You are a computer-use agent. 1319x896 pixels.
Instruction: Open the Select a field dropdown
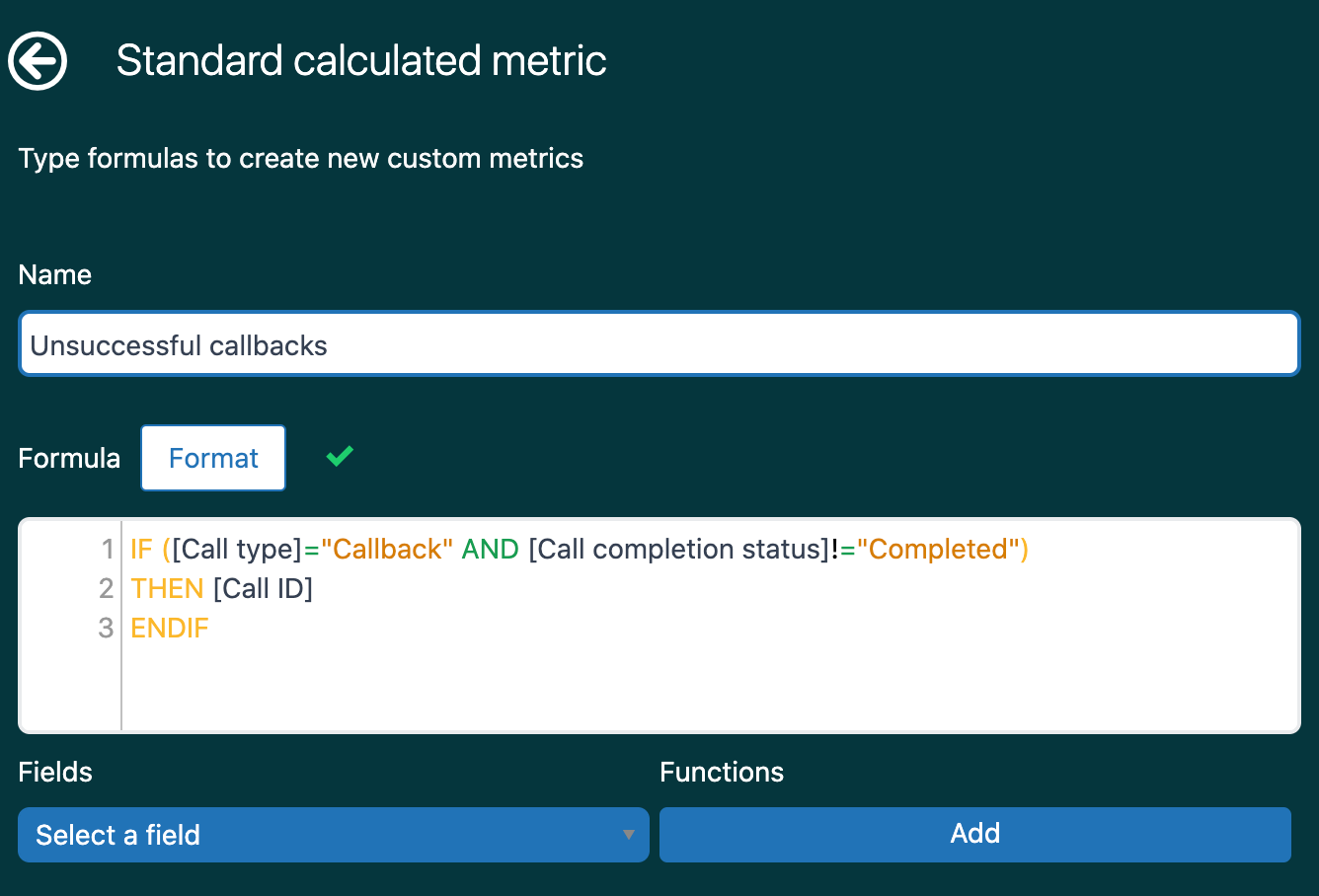pyautogui.click(x=333, y=835)
